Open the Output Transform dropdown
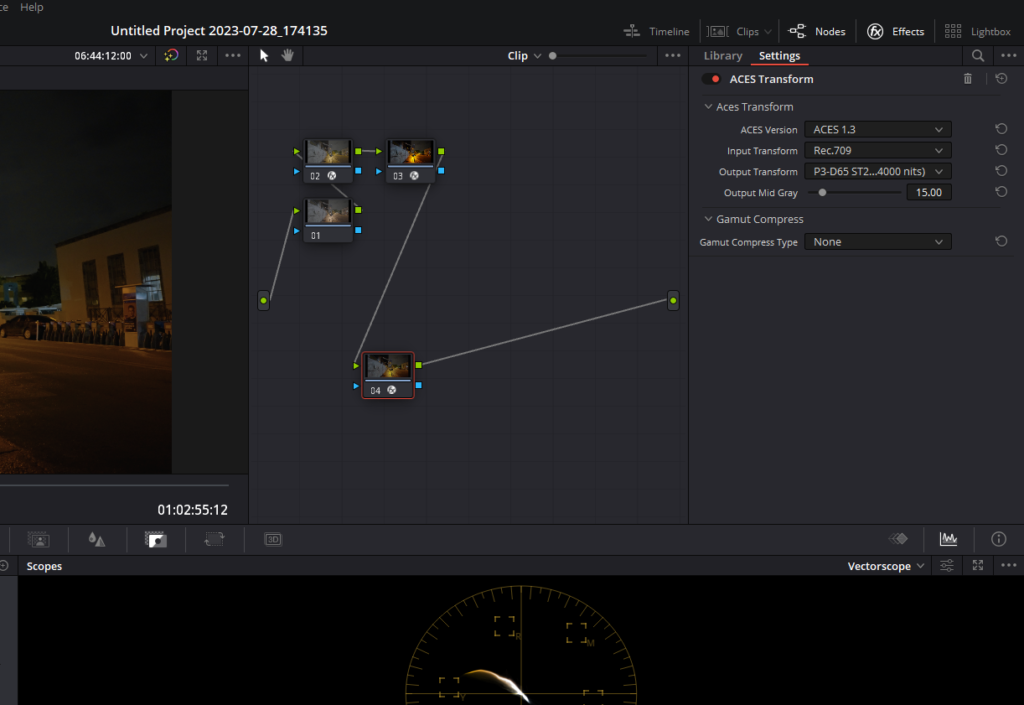The height and width of the screenshot is (705, 1024). coord(877,171)
